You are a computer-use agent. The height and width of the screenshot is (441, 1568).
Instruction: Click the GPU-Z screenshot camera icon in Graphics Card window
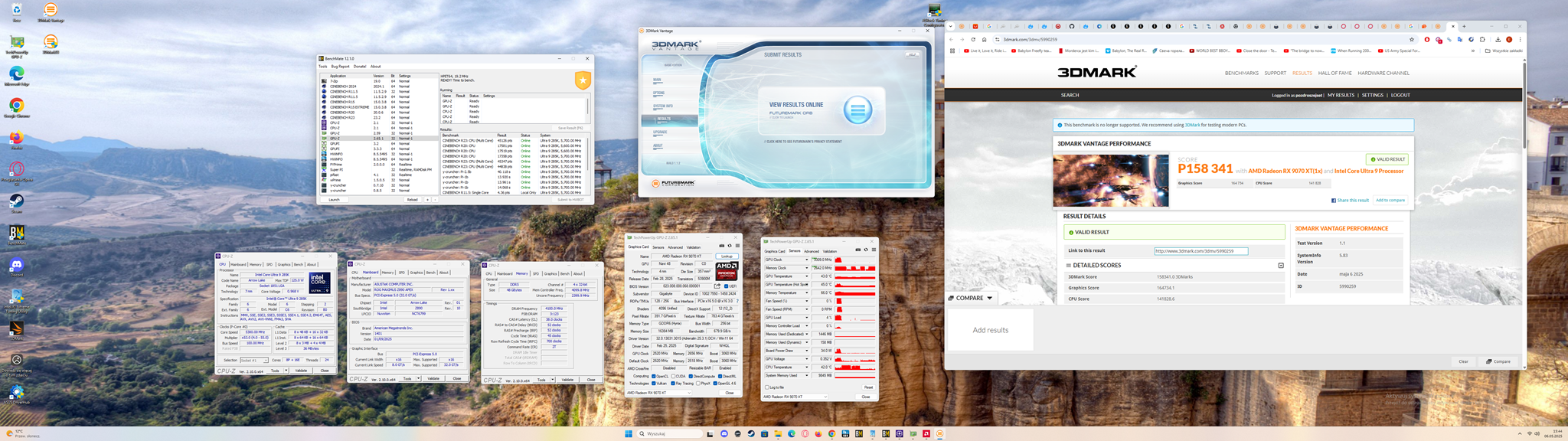coord(722,246)
